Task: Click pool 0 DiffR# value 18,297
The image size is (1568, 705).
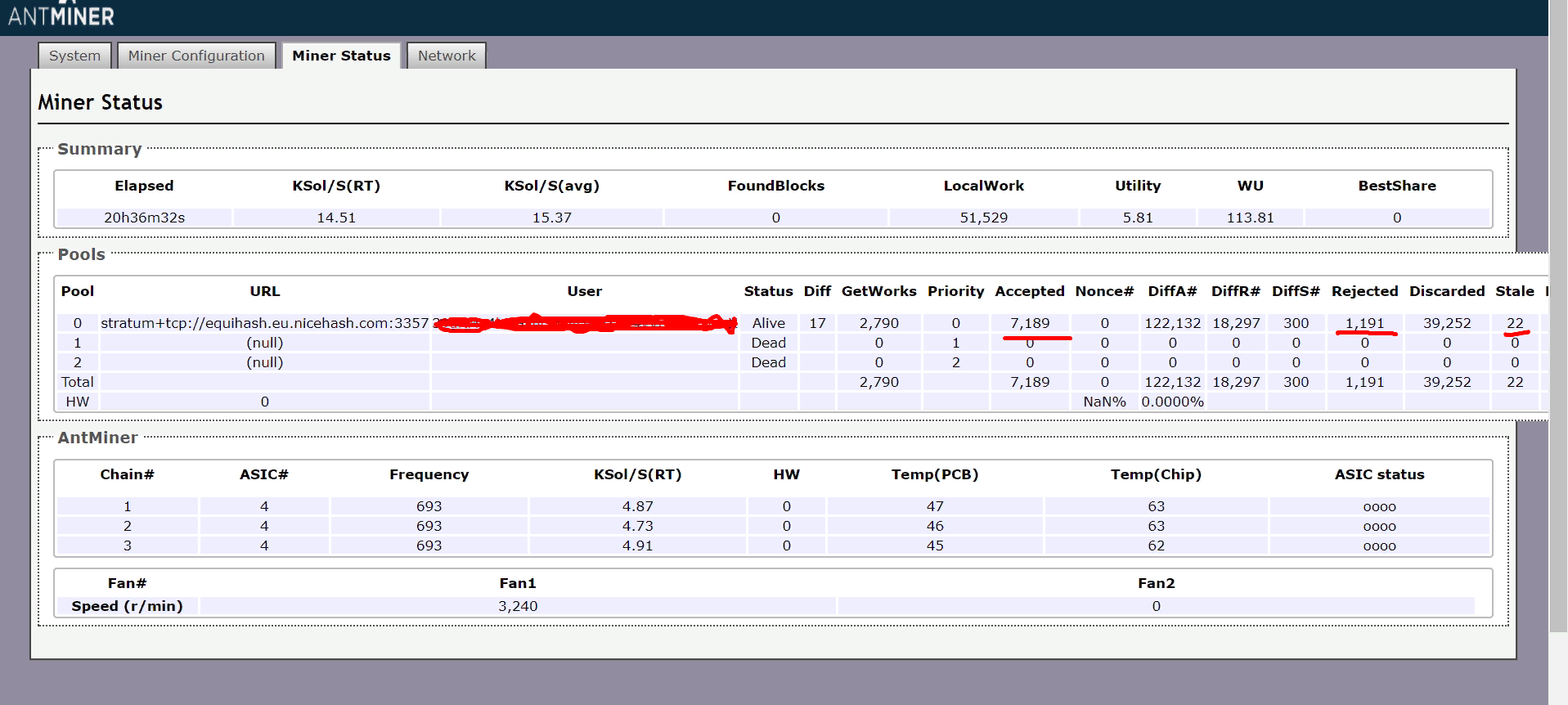Action: [1236, 323]
